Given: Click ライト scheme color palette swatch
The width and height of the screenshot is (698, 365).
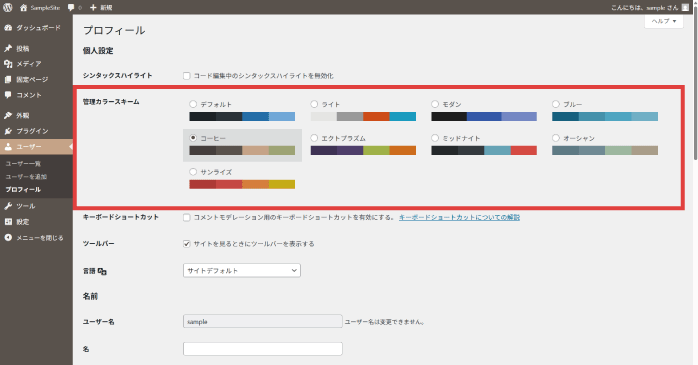Looking at the screenshot, I should click(363, 117).
